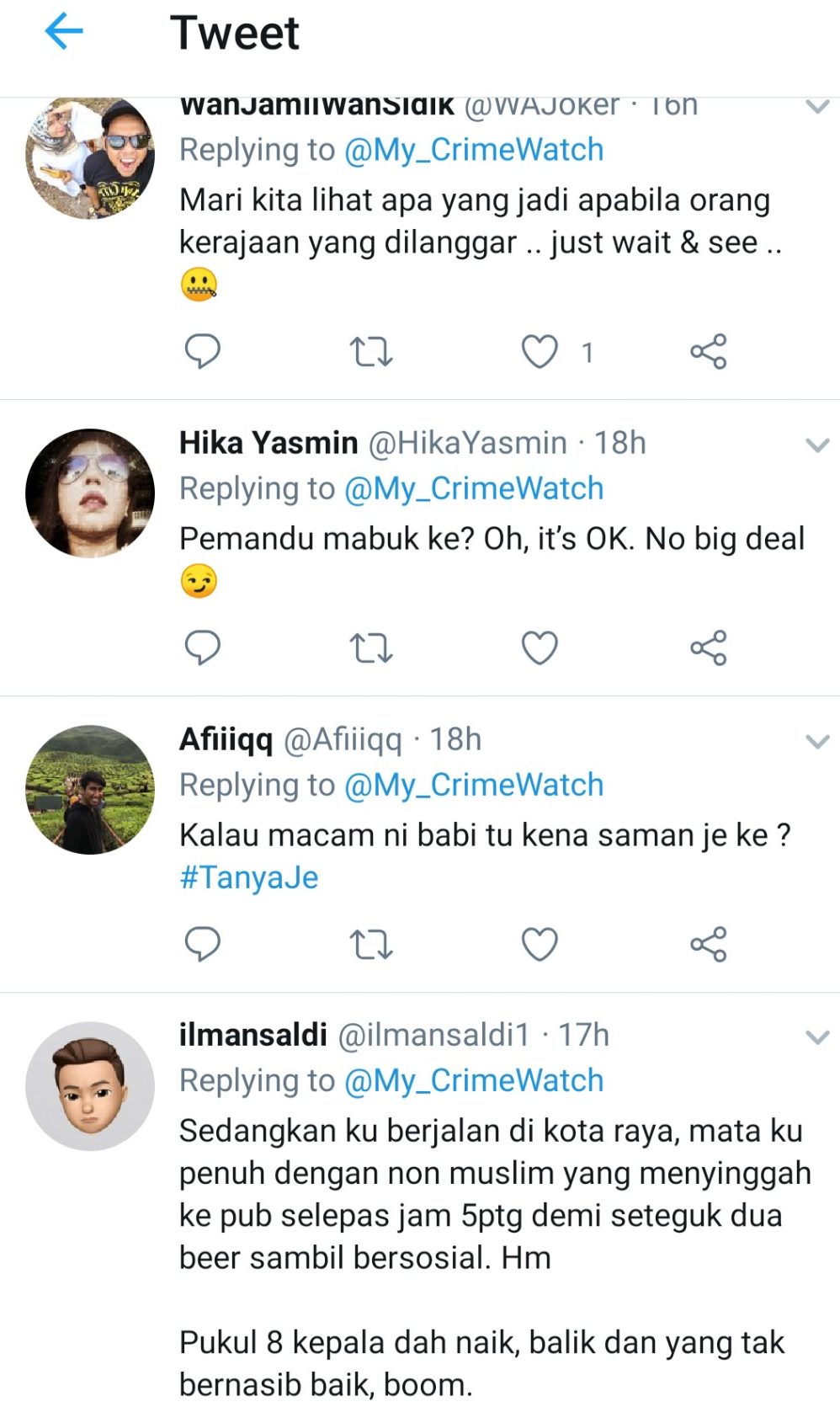
Task: Reply to Hika Yasmin's tweet
Action: 202,648
